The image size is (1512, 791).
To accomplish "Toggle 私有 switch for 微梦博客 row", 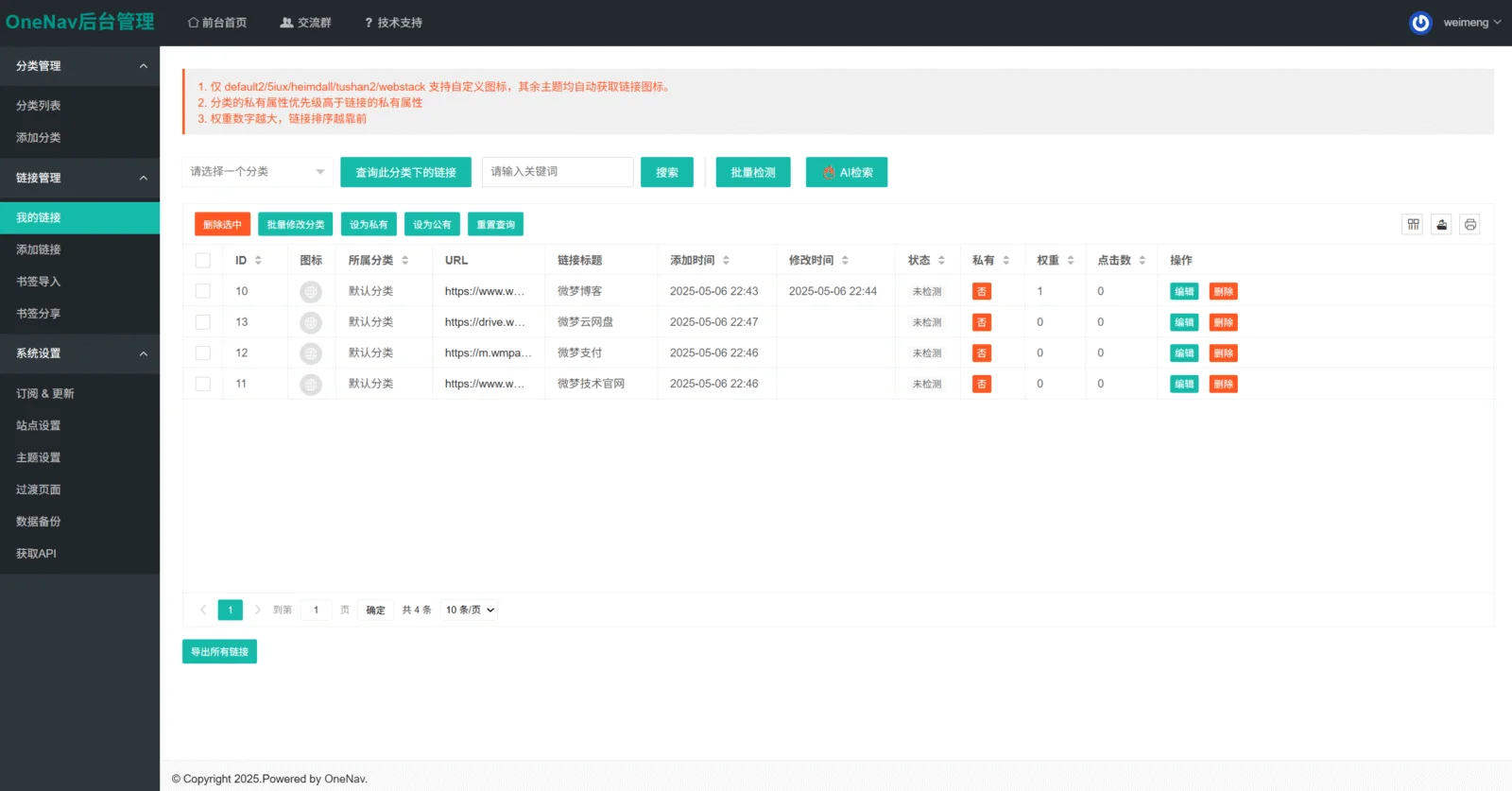I will click(x=982, y=292).
